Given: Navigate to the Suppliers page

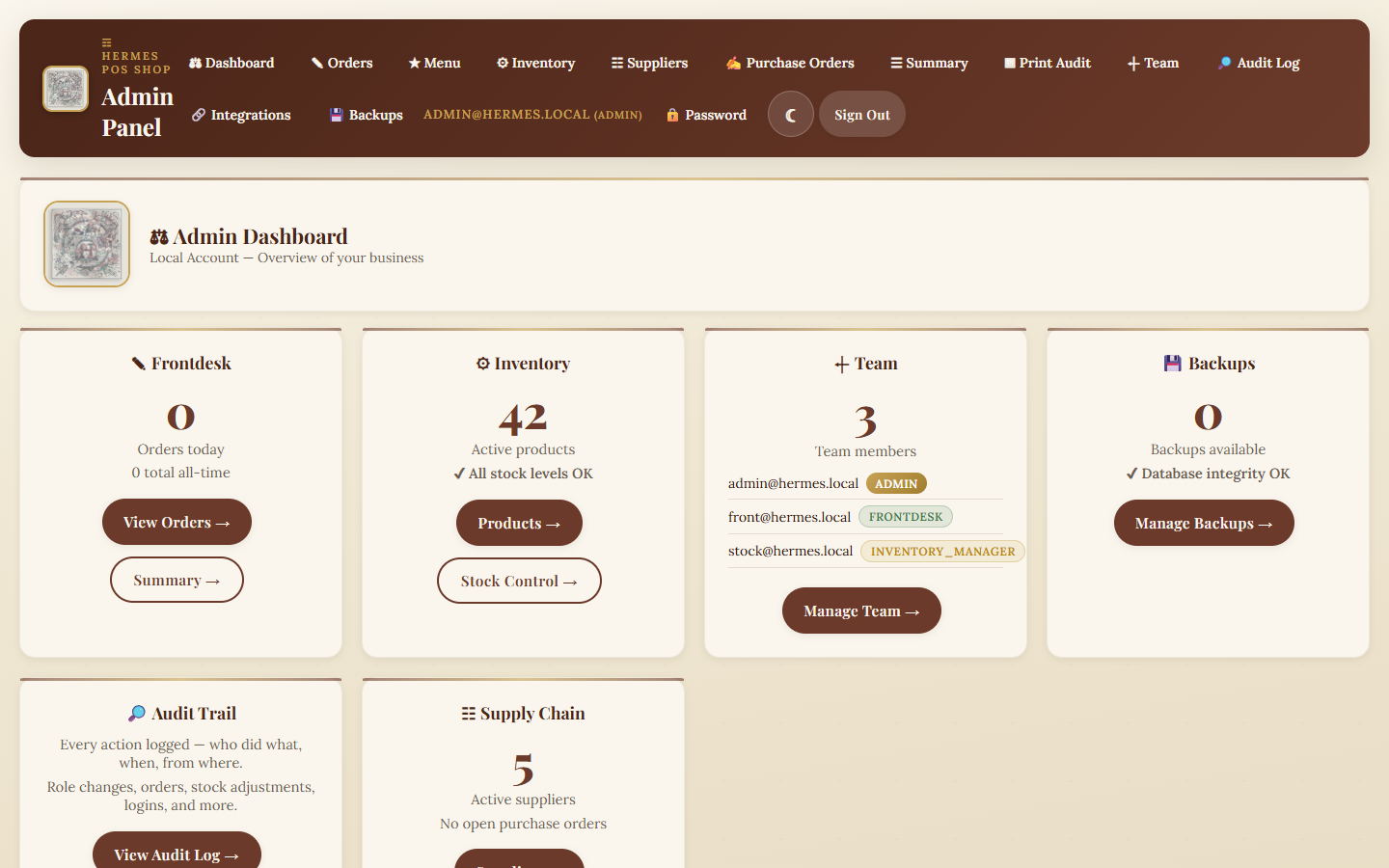Looking at the screenshot, I should tap(649, 63).
